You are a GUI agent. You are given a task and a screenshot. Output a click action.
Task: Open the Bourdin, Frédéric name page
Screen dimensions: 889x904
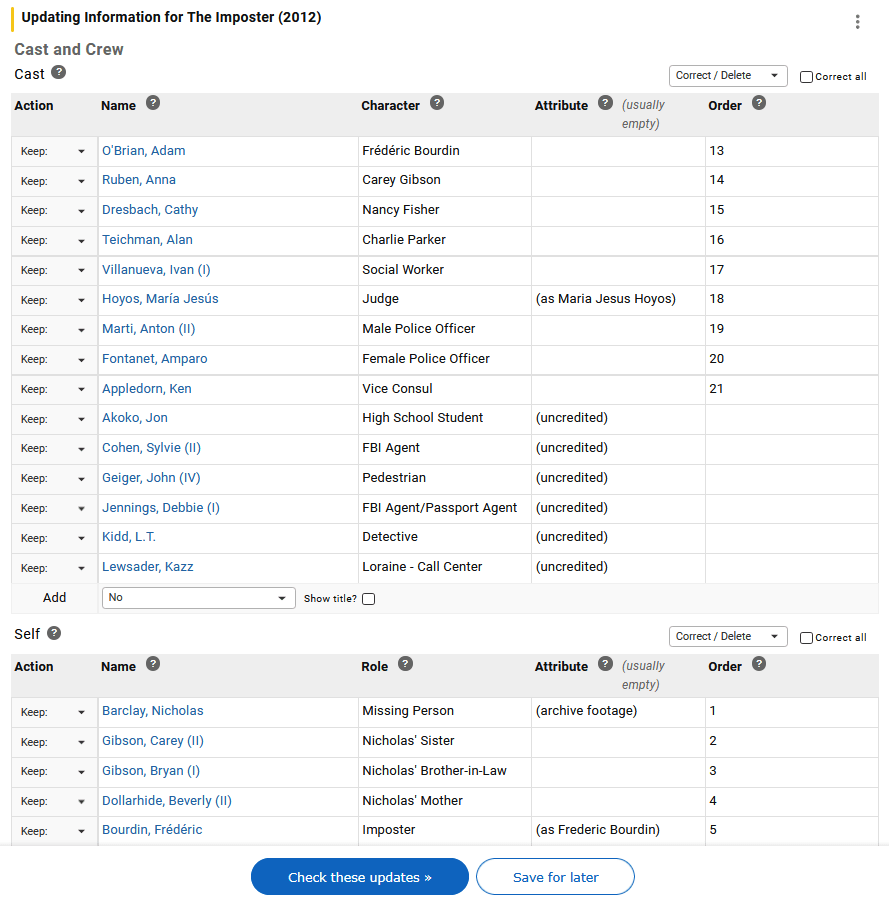pos(150,829)
